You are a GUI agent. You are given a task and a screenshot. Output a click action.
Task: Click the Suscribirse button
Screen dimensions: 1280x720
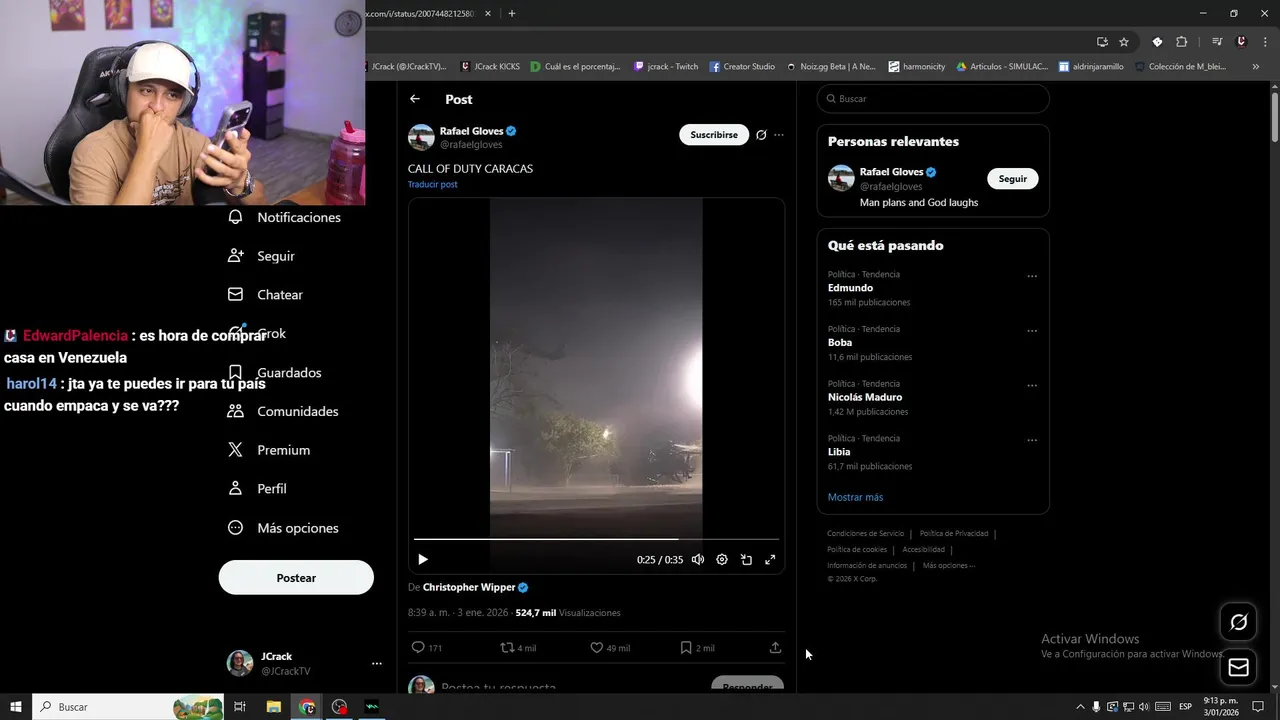[714, 135]
